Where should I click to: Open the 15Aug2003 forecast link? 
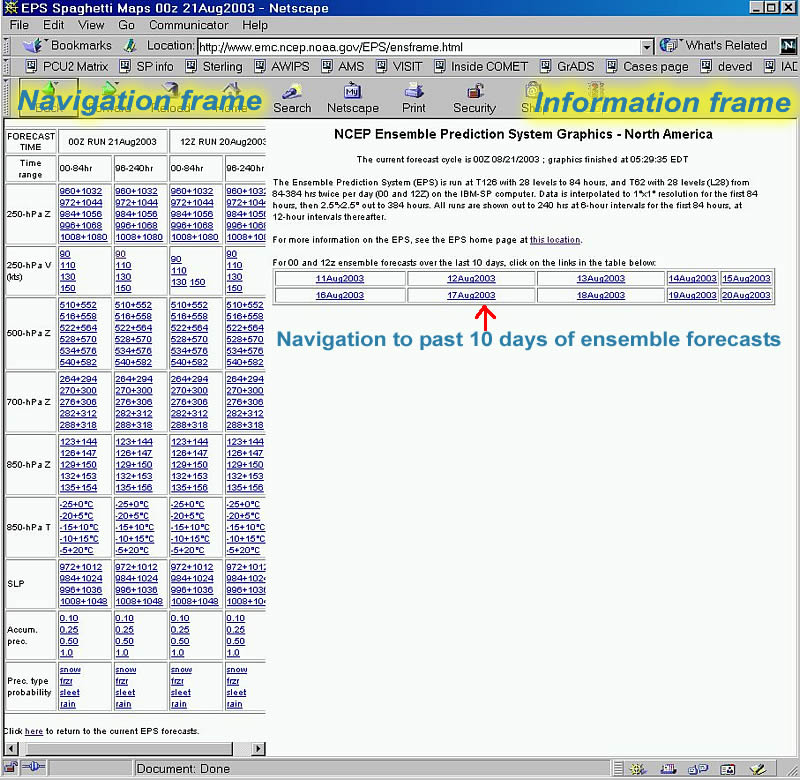click(746, 279)
